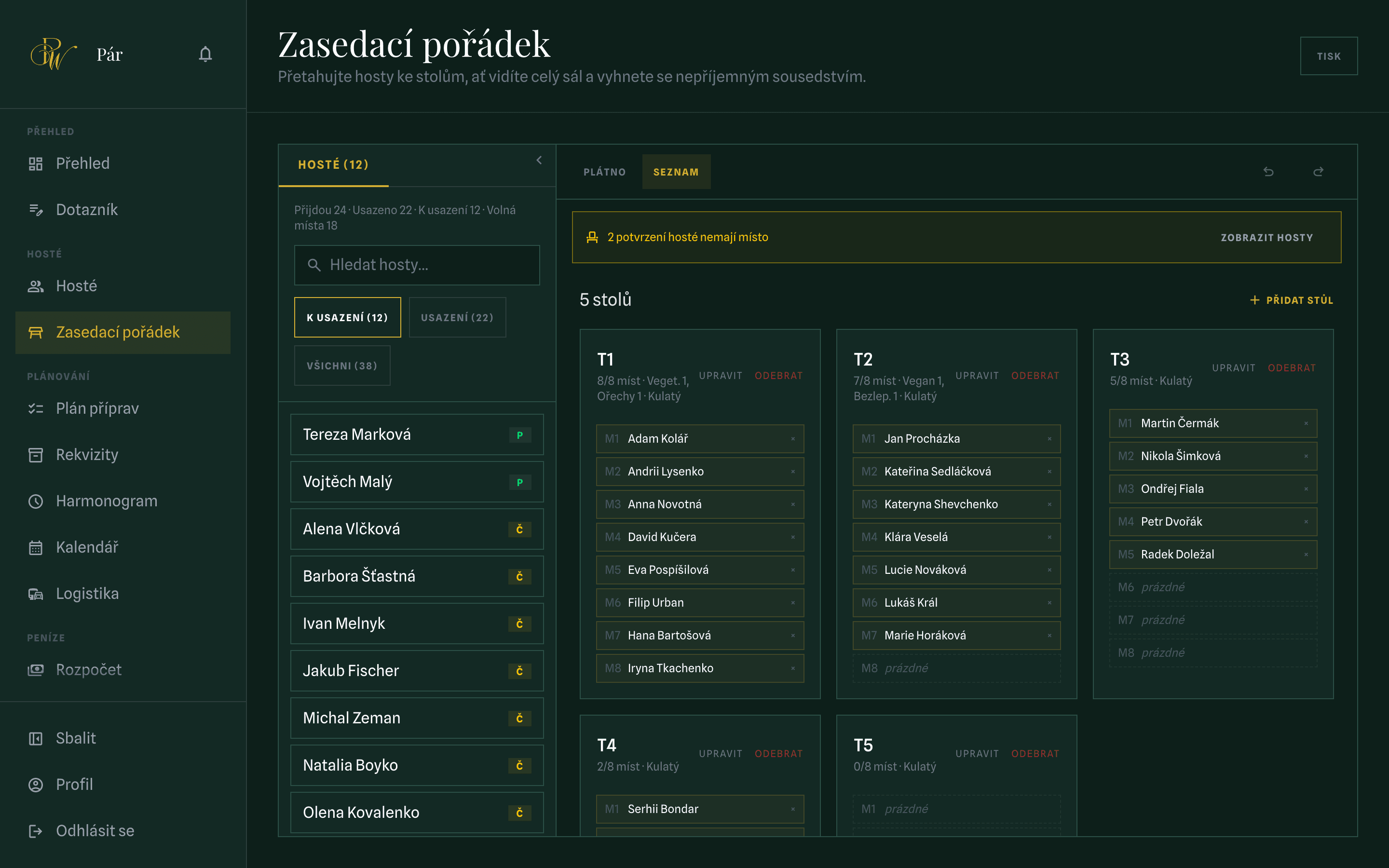Select the Seznam view tab
This screenshot has width=1389, height=868.
676,172
